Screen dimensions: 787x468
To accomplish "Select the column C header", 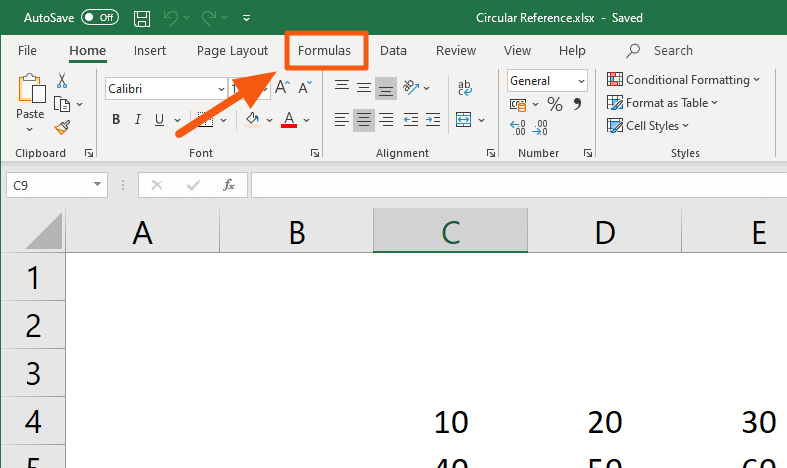I will 450,233.
